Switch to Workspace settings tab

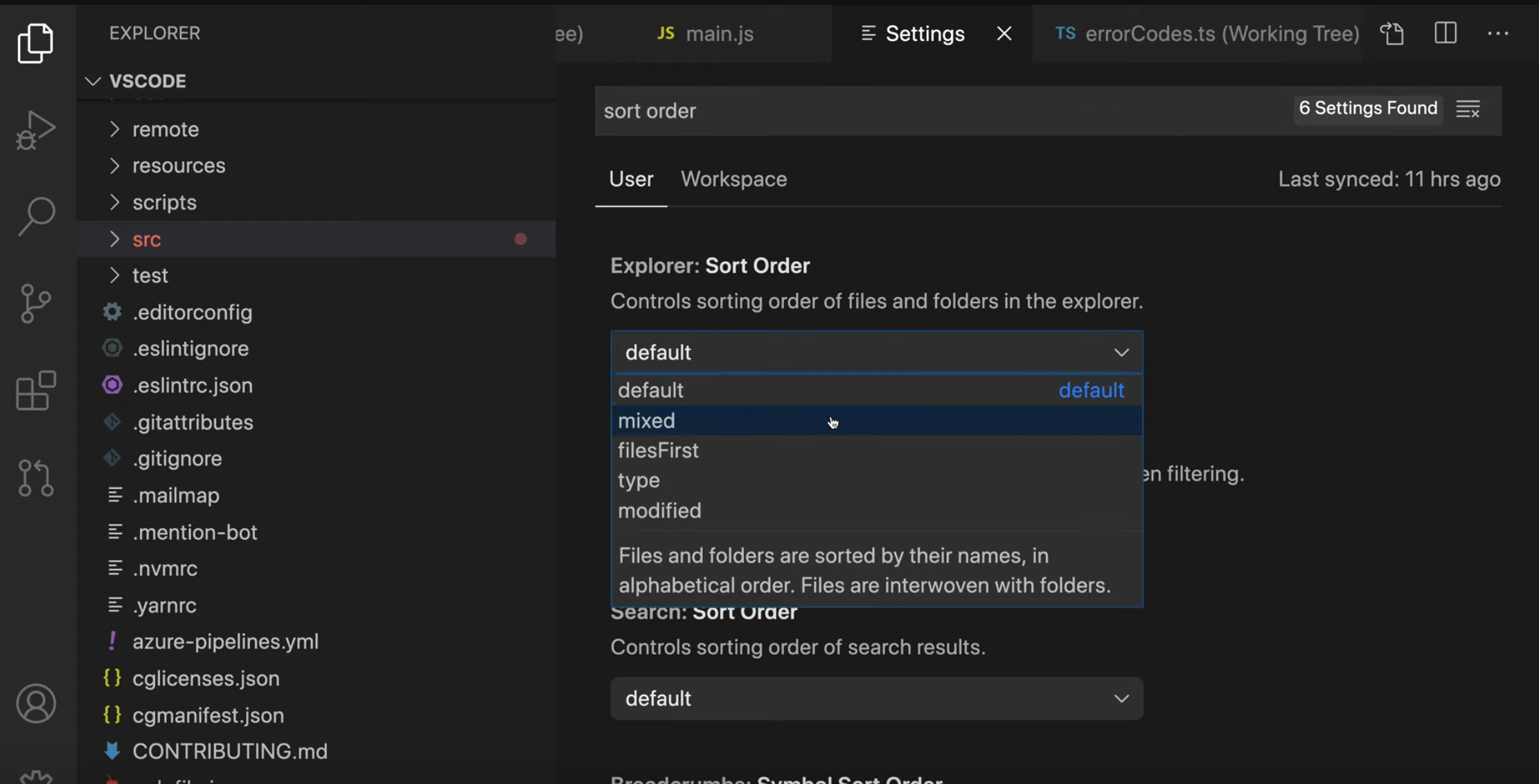[x=733, y=179]
